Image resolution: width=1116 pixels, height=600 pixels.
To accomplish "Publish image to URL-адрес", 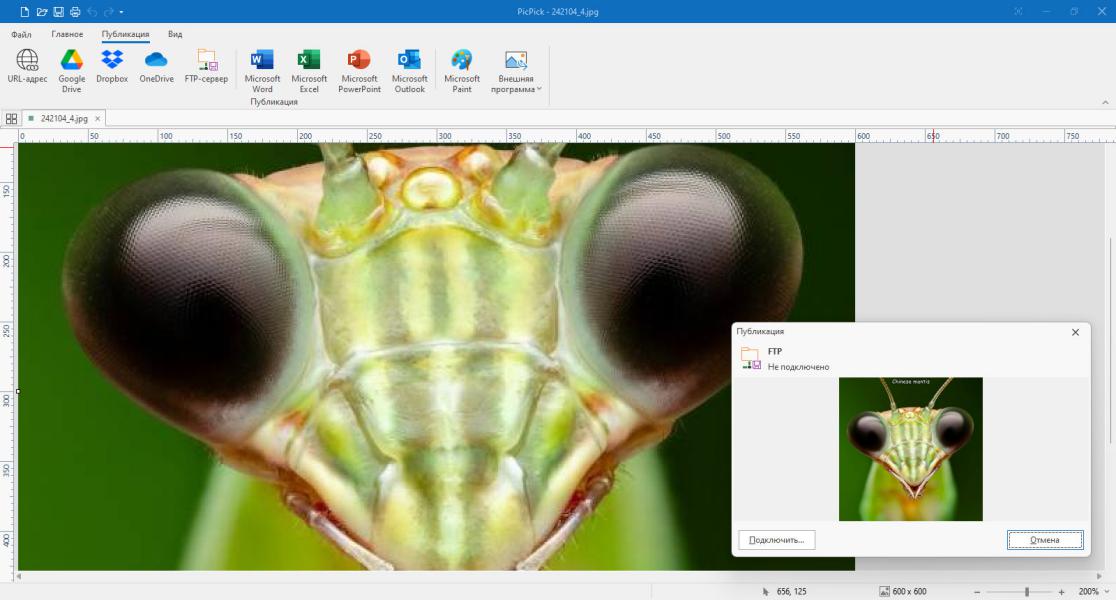I will pos(27,67).
